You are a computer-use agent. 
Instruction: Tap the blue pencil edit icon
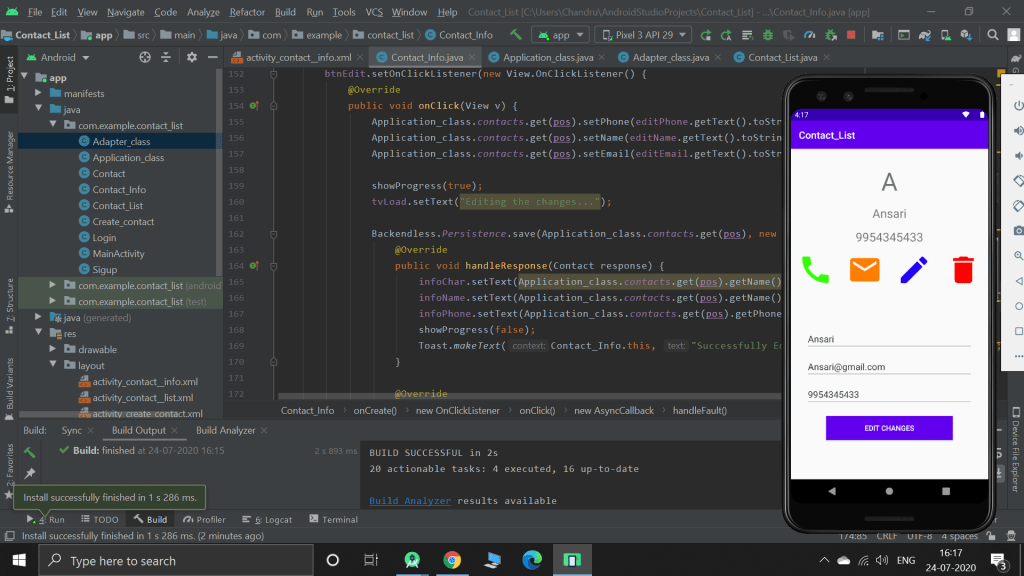(x=913, y=270)
